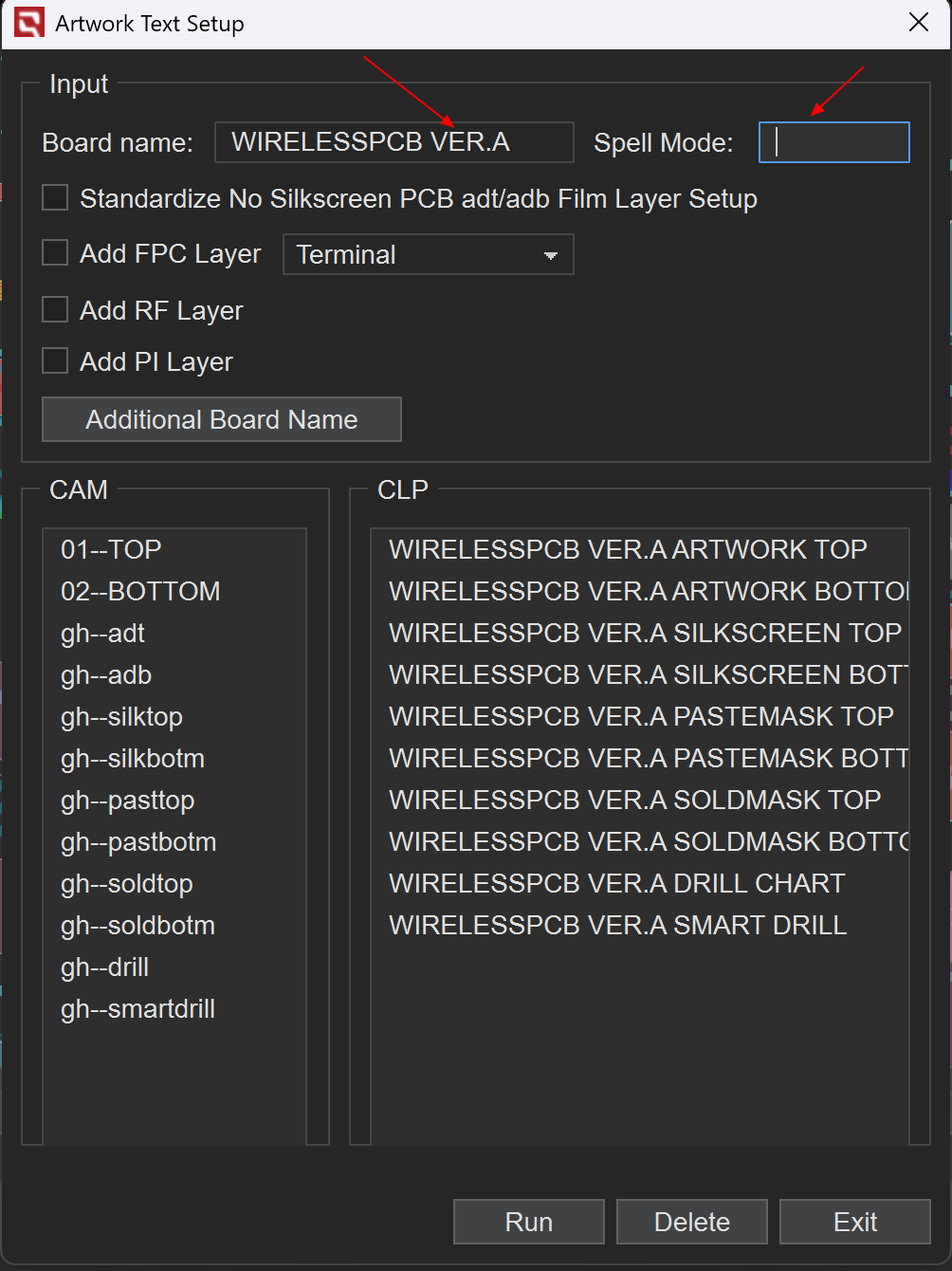
Task: Open the Terminal dropdown list
Action: [x=428, y=254]
